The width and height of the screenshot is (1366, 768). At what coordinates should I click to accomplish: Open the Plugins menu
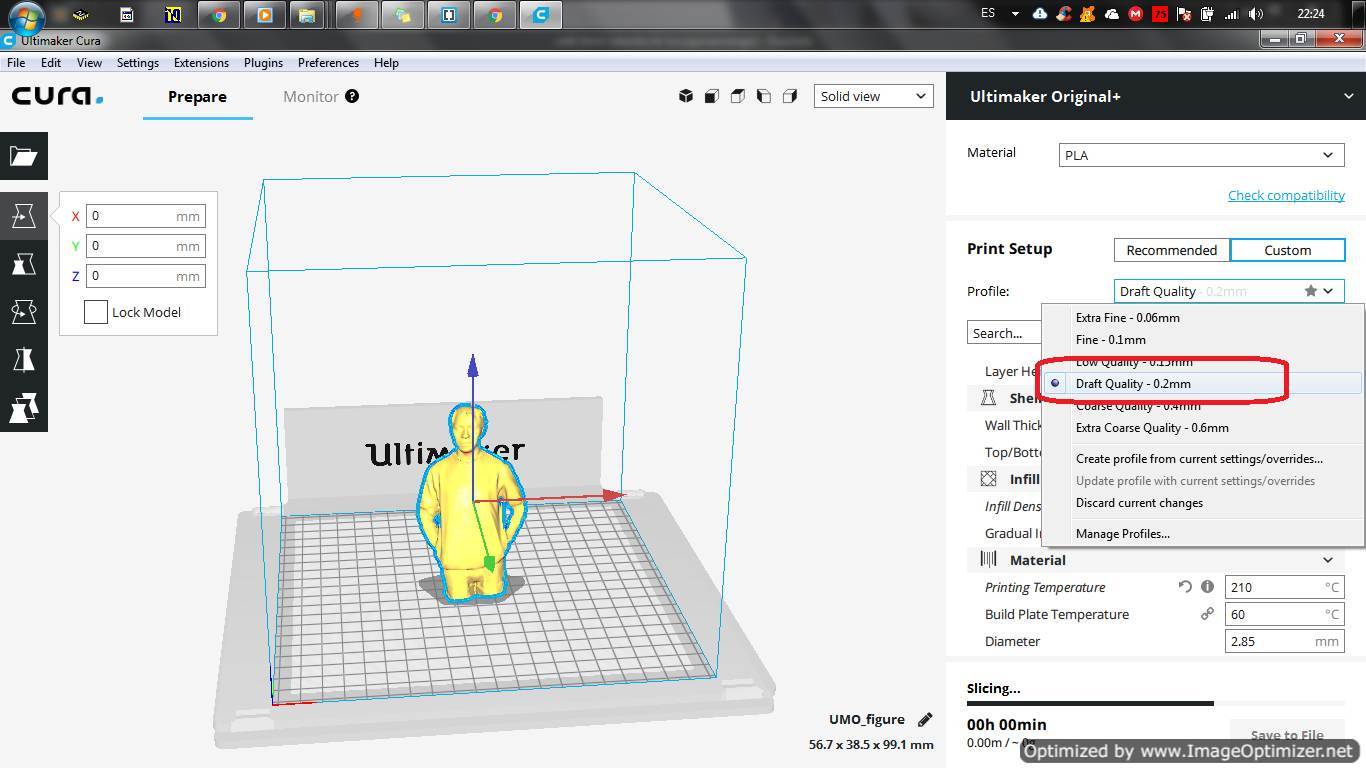click(263, 62)
